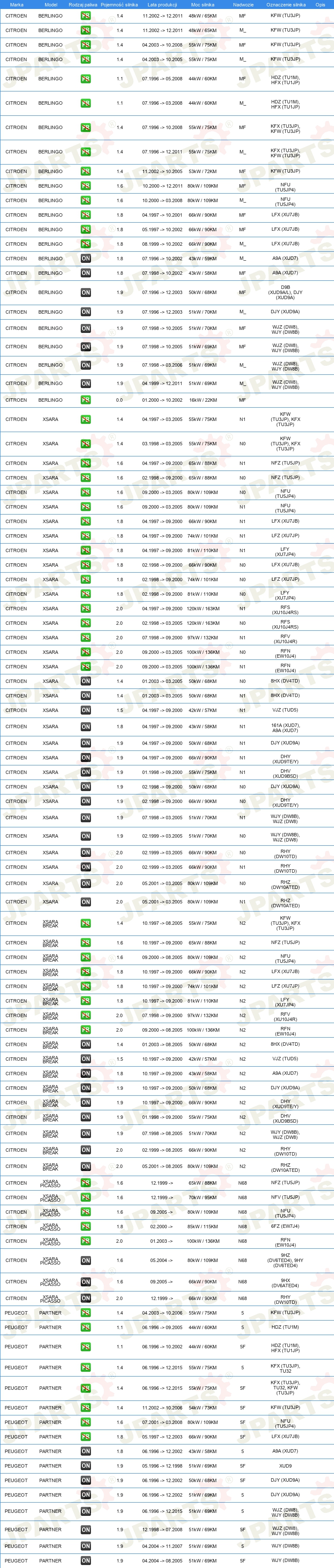334x1568 pixels.
Task: Click the 6FZ (EW7J4) engine code cell
Action: click(x=285, y=1226)
